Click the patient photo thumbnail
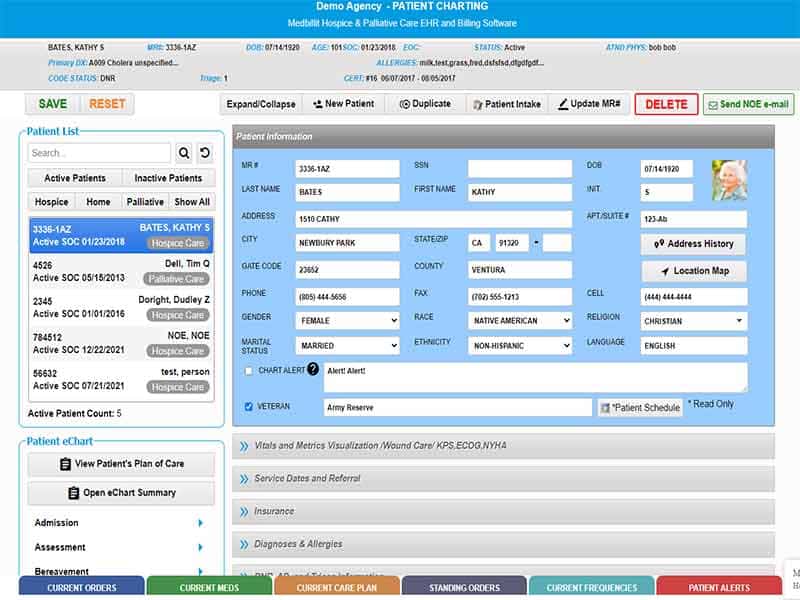 [x=730, y=180]
